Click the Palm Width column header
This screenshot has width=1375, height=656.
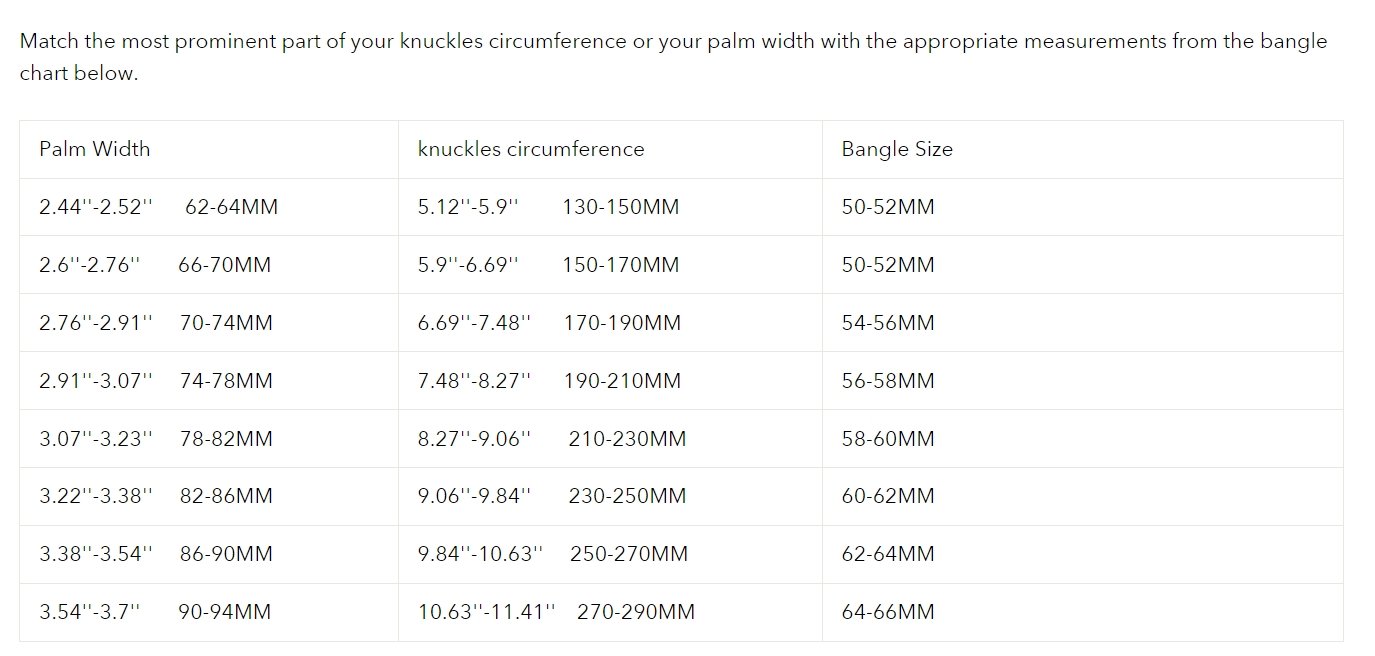click(95, 149)
